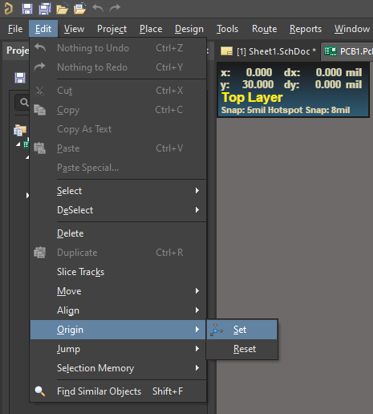The width and height of the screenshot is (373, 414).
Task: Open the Design menu
Action: pos(189,29)
